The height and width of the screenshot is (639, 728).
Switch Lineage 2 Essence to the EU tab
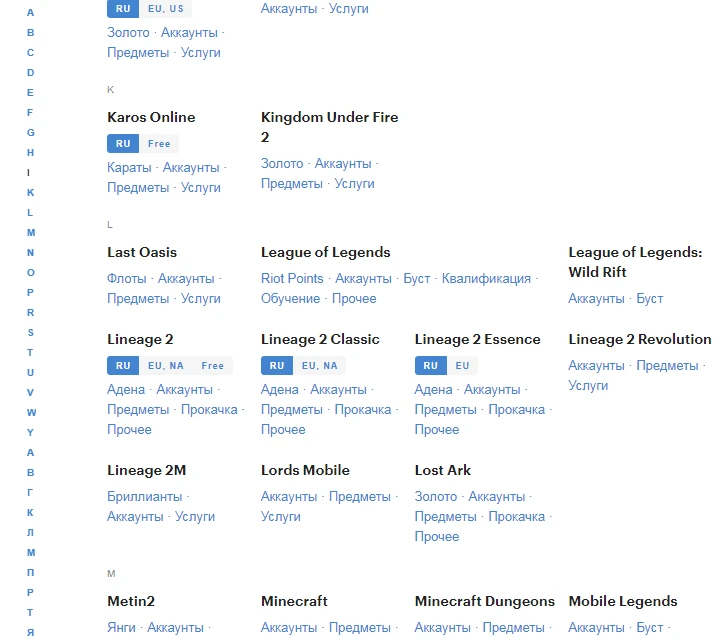coord(462,365)
